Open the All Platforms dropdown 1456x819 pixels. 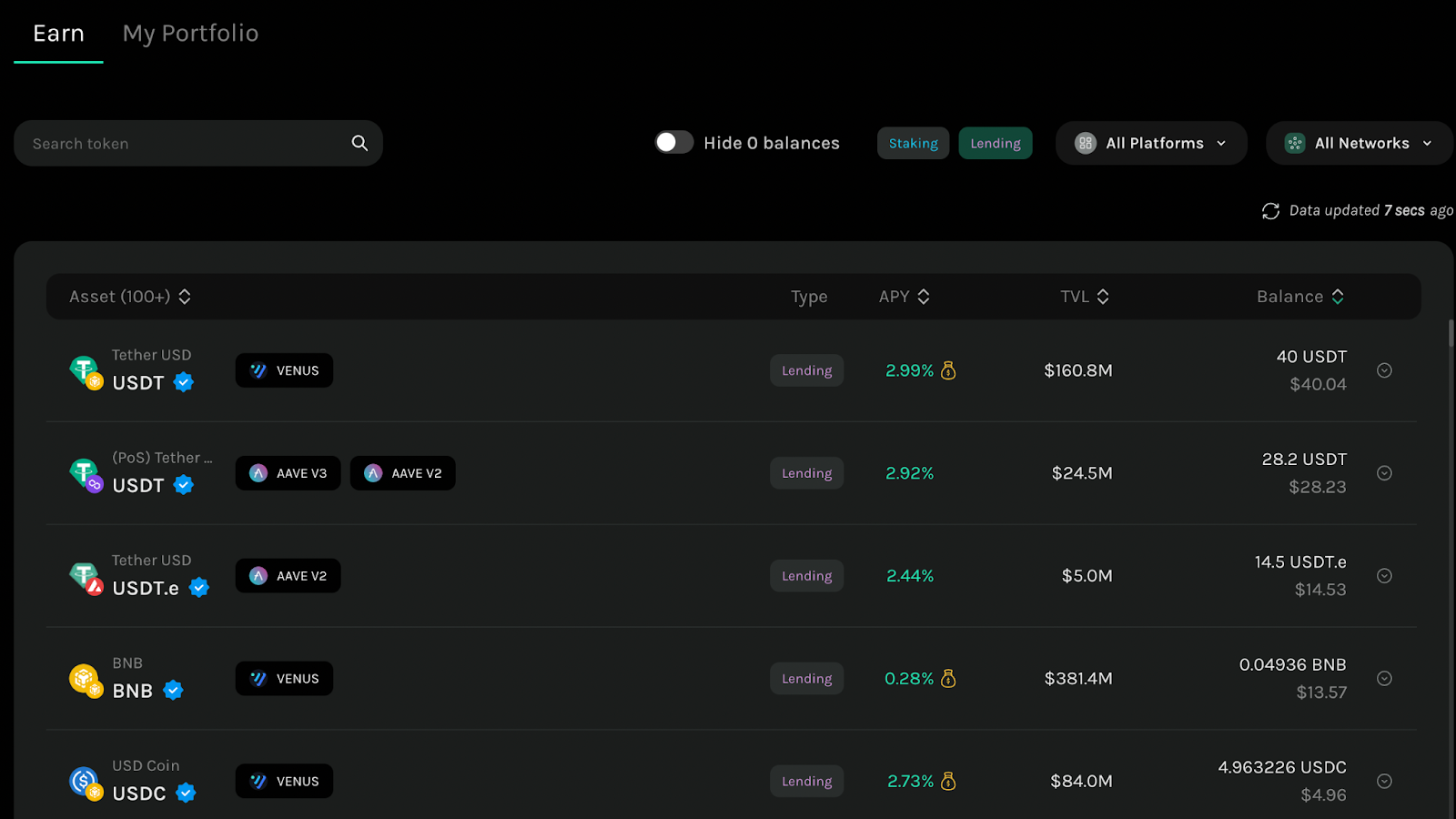point(1151,143)
